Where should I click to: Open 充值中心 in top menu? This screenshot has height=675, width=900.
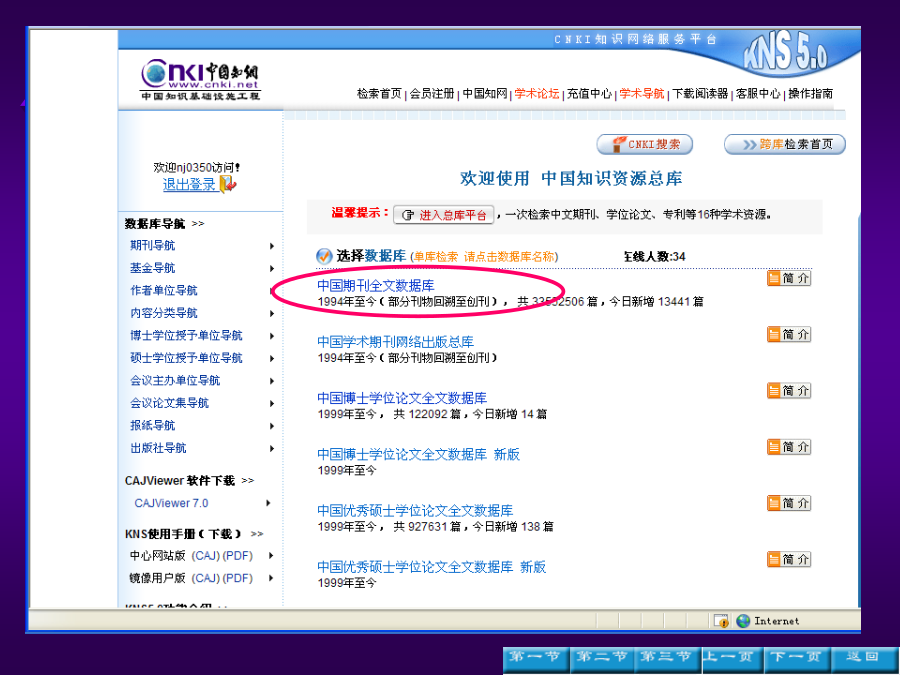tap(589, 94)
